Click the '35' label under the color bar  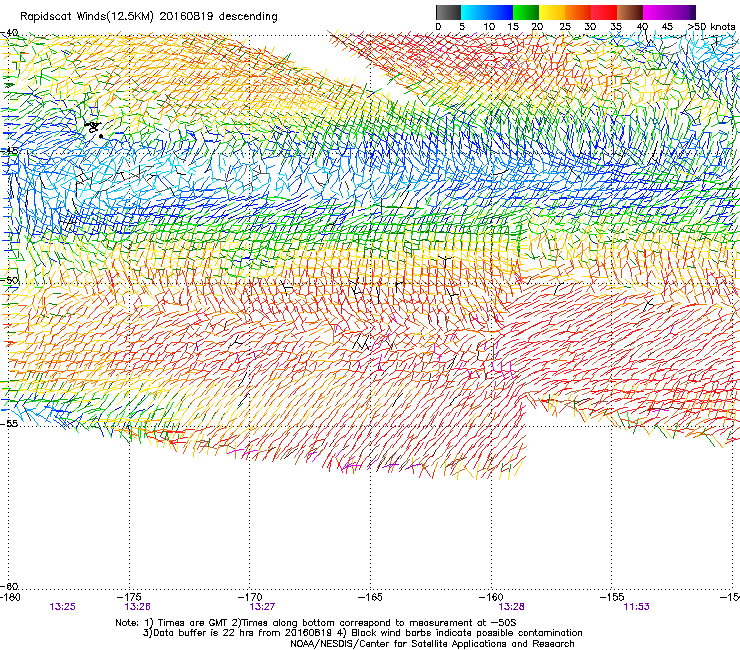616,27
